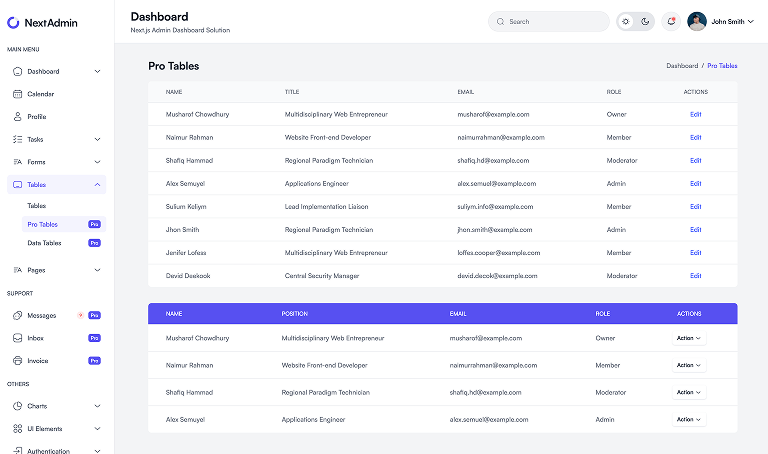Screen dimensions: 768x454
Task: Select the Tables submenu item
Action: pos(37,206)
